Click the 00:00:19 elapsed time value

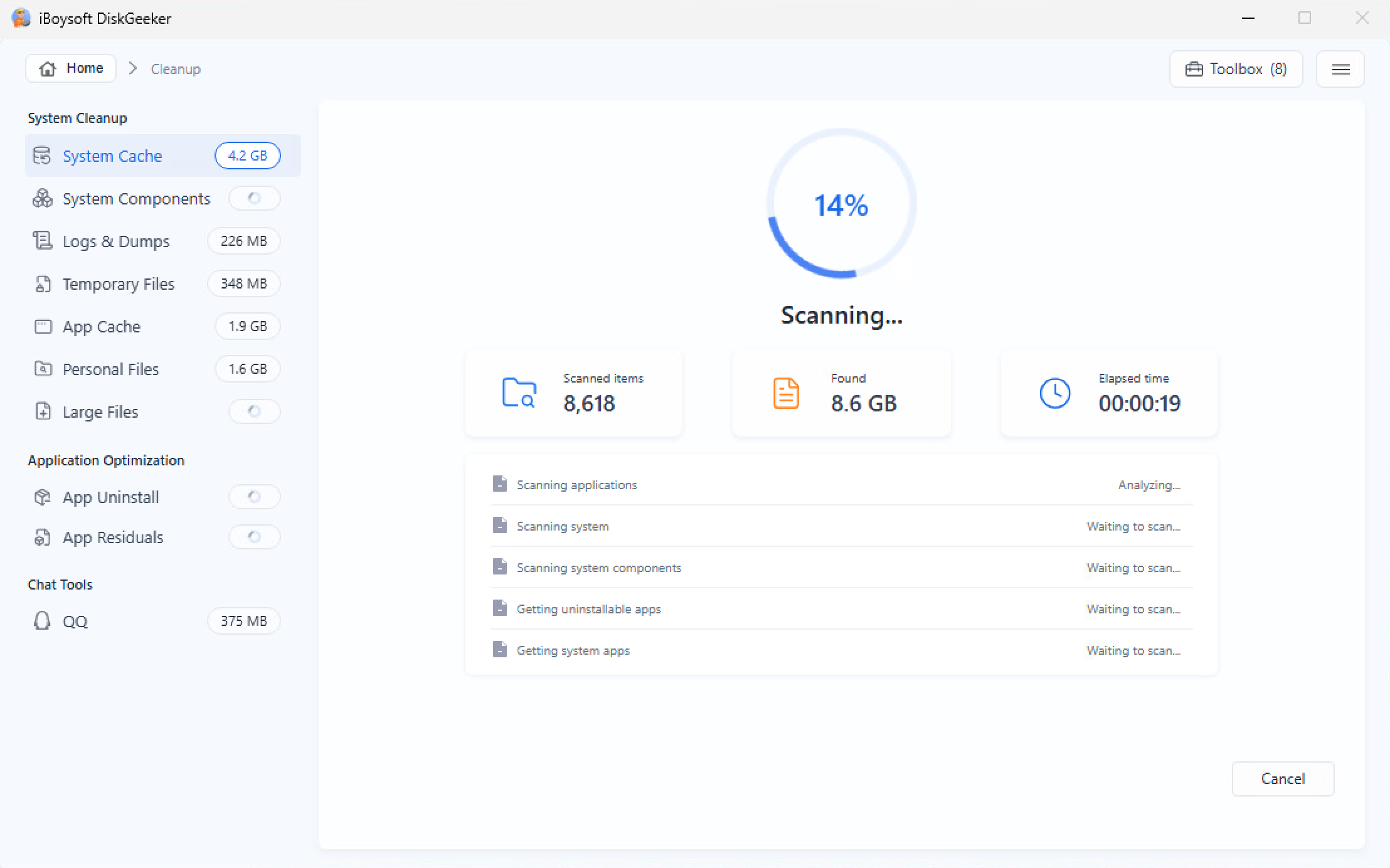pos(1140,403)
